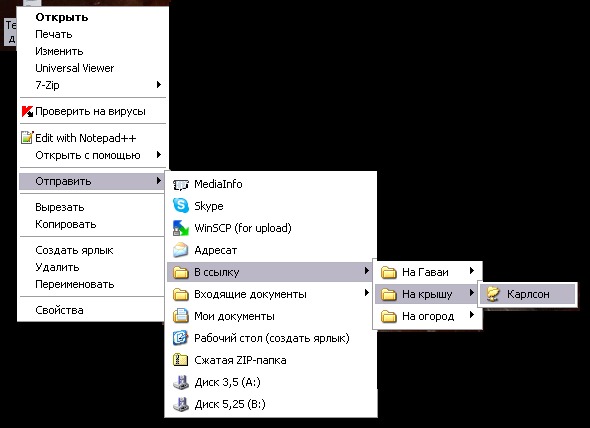The width and height of the screenshot is (590, 428).
Task: Click the Рабочий стол shortcut icon
Action: tap(181, 338)
